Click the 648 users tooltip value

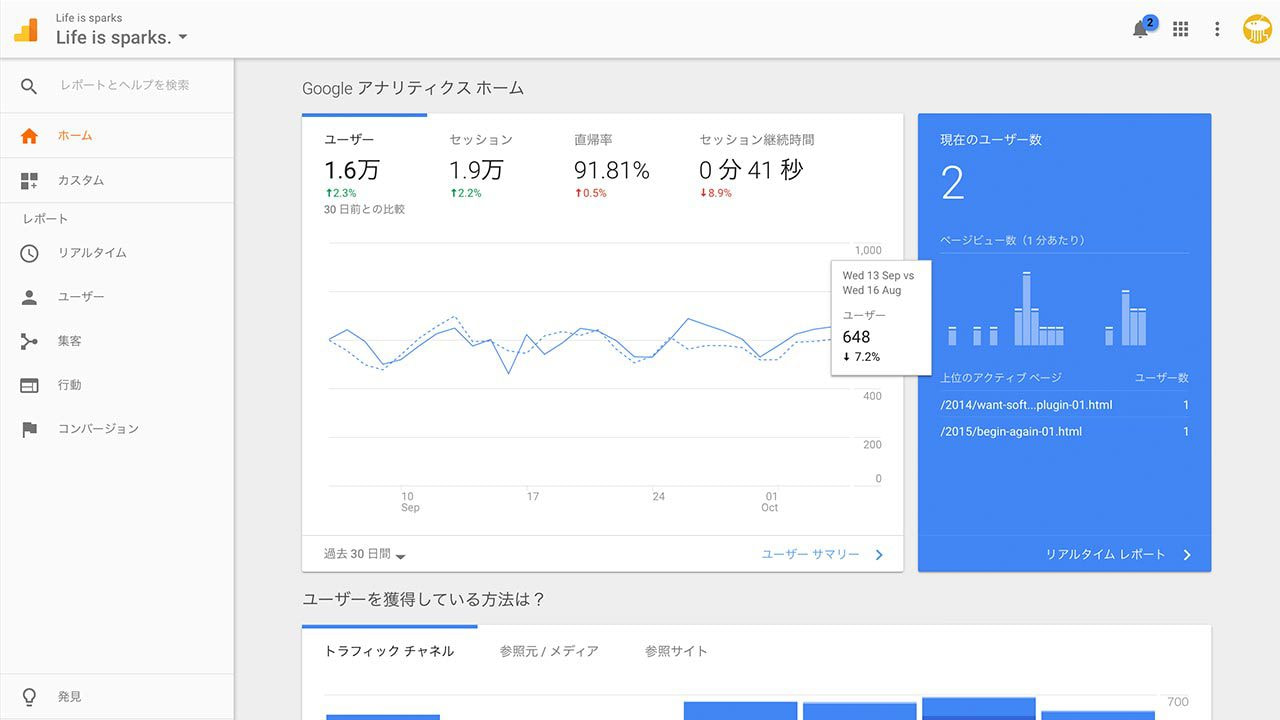tap(856, 337)
